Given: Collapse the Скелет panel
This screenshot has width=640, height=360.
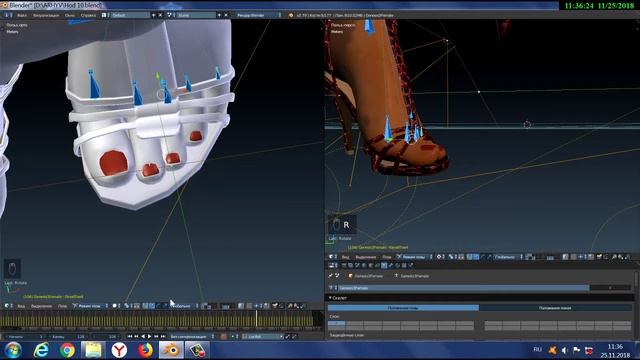Looking at the screenshot, I should [x=339, y=298].
